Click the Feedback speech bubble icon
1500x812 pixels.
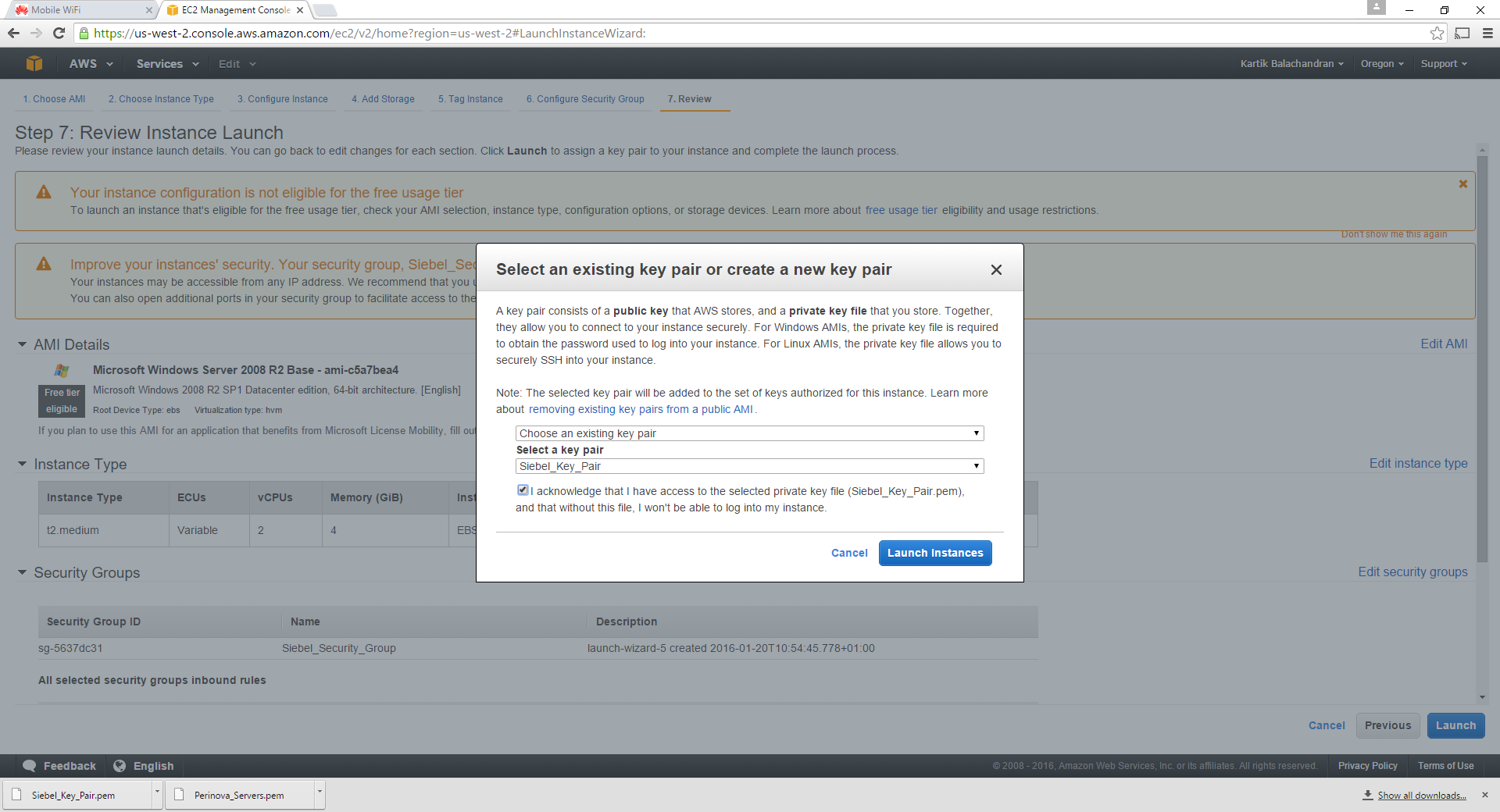[x=30, y=766]
